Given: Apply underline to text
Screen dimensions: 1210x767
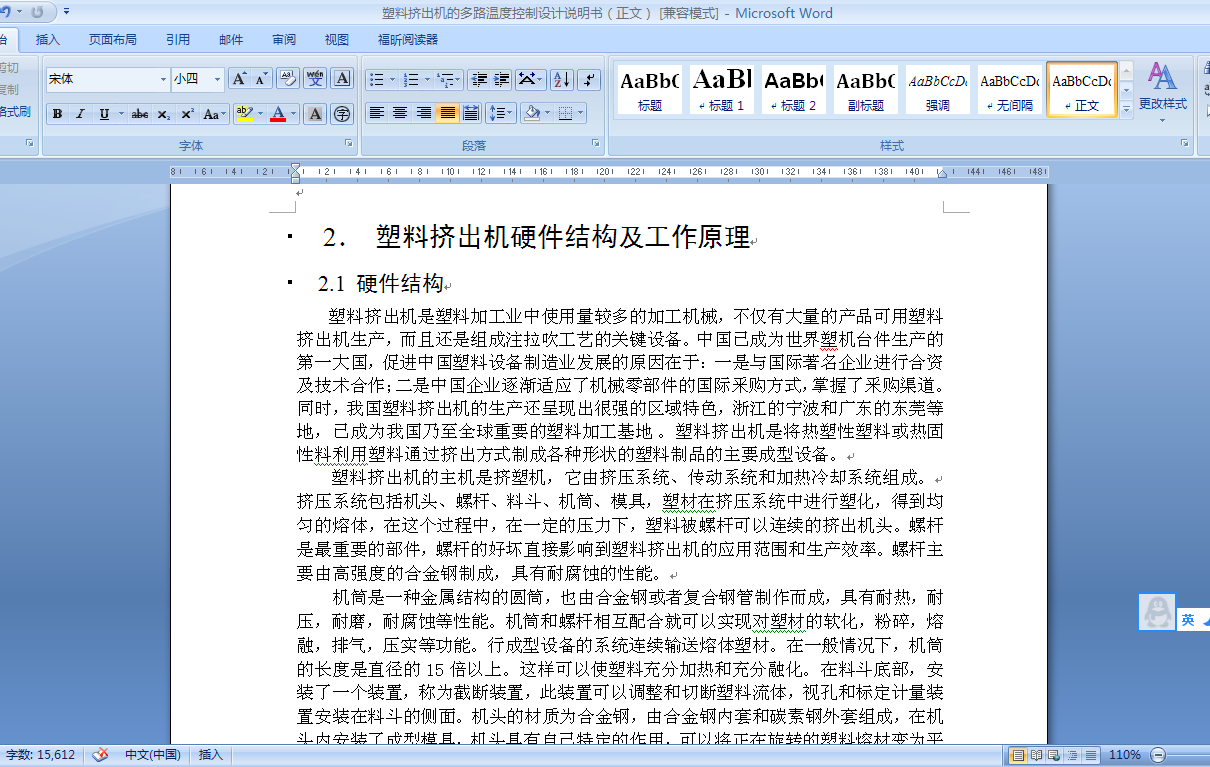Looking at the screenshot, I should [x=104, y=114].
